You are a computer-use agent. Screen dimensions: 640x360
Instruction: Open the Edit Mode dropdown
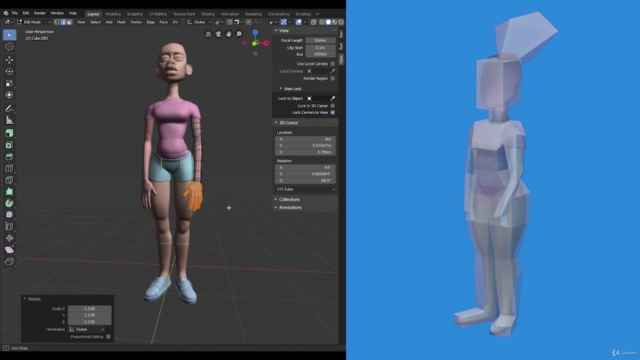coord(34,22)
